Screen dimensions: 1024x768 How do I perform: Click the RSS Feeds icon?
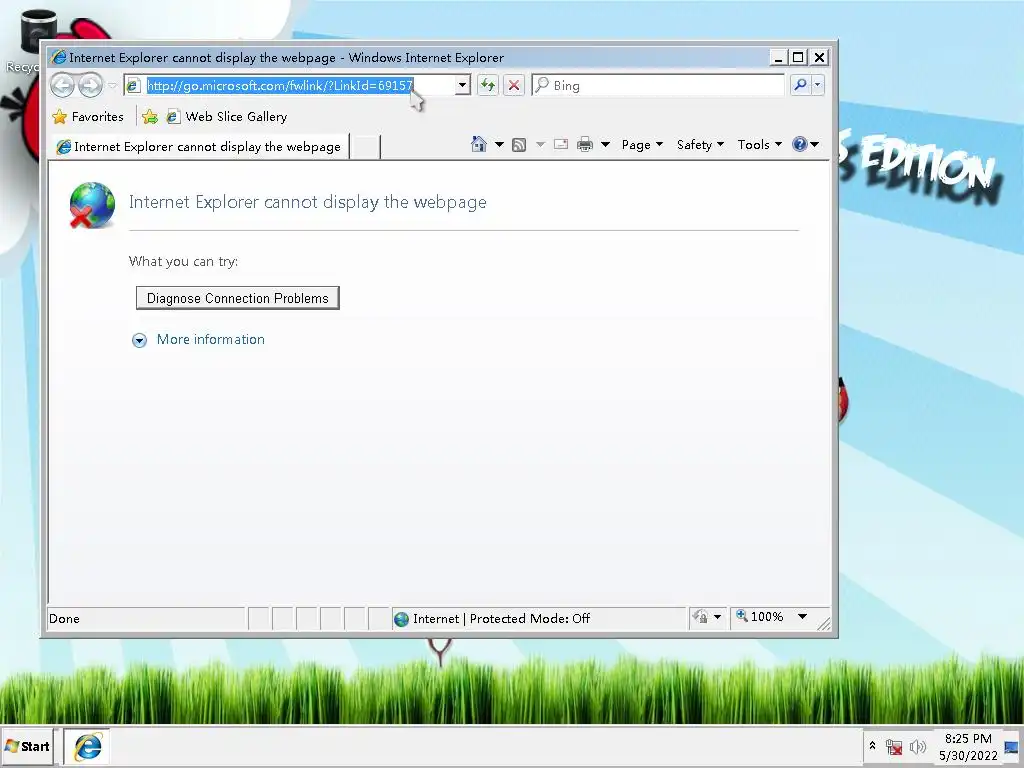[519, 145]
